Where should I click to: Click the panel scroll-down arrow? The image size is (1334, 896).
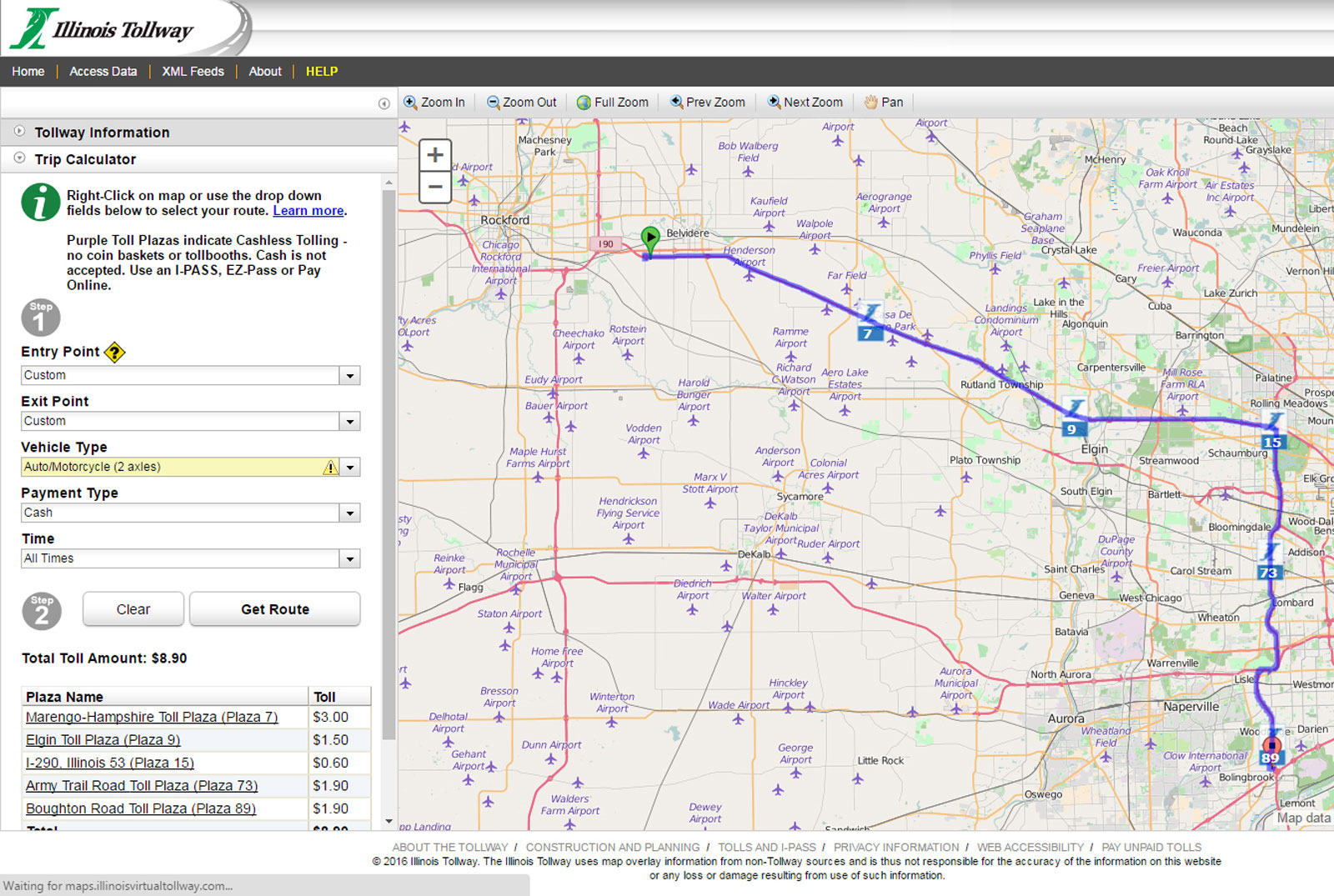pyautogui.click(x=389, y=822)
